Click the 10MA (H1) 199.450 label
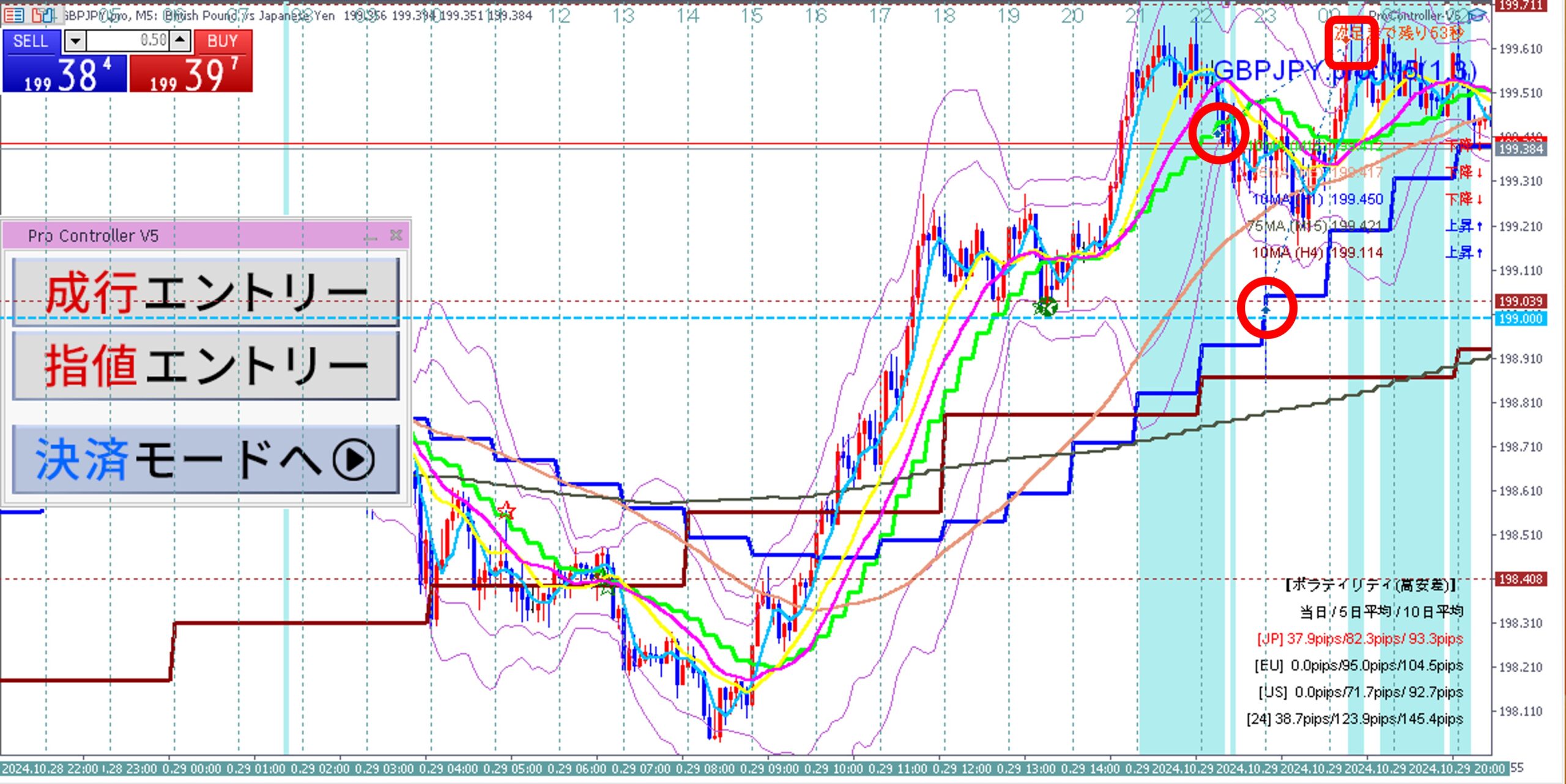The width and height of the screenshot is (1566, 784). pos(1316,199)
